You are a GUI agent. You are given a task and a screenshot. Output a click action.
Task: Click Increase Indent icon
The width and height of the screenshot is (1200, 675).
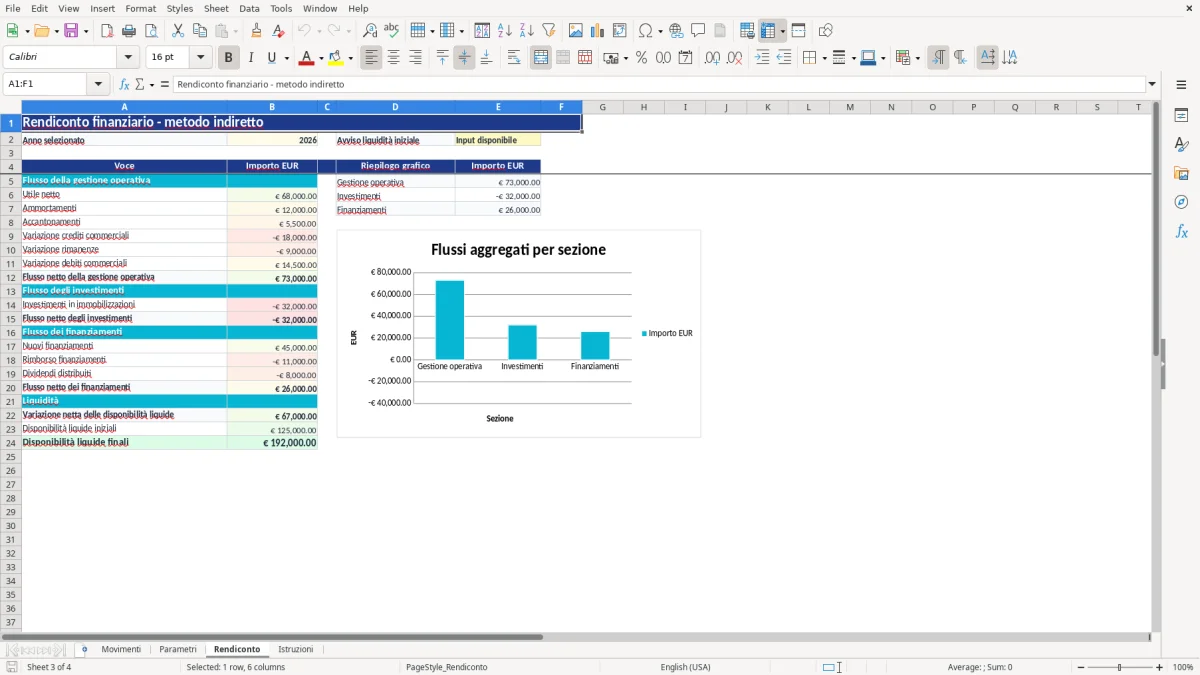(x=762, y=58)
